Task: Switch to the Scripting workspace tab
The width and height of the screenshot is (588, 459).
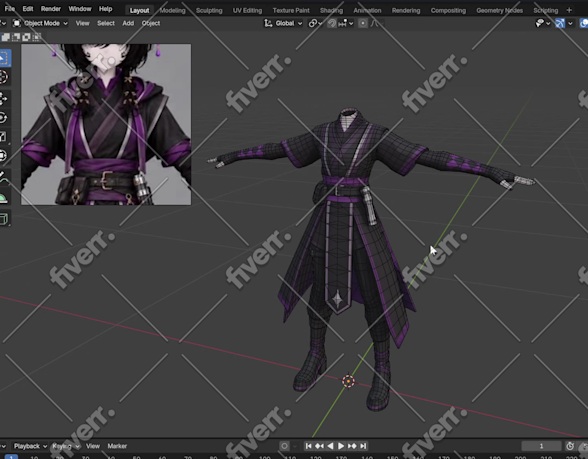Action: pyautogui.click(x=546, y=10)
